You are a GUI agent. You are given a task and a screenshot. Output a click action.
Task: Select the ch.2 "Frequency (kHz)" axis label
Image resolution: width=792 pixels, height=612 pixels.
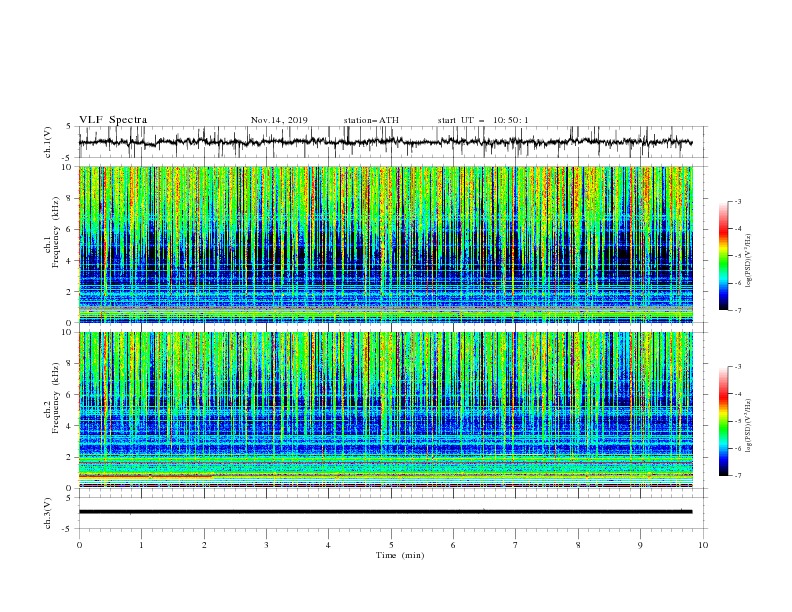56,398
